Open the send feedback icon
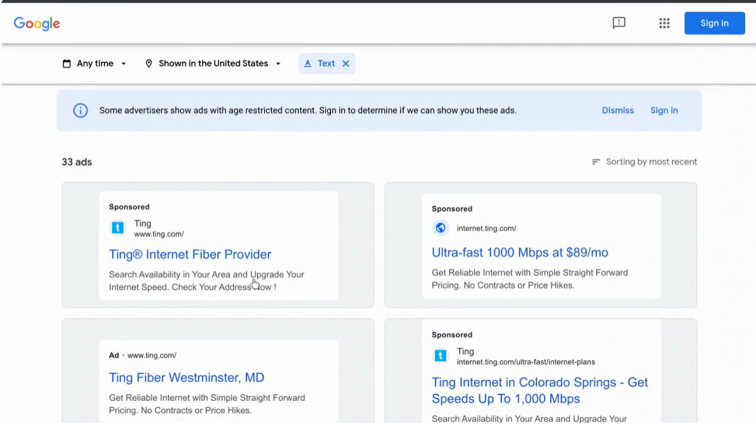756x427 pixels. [619, 23]
